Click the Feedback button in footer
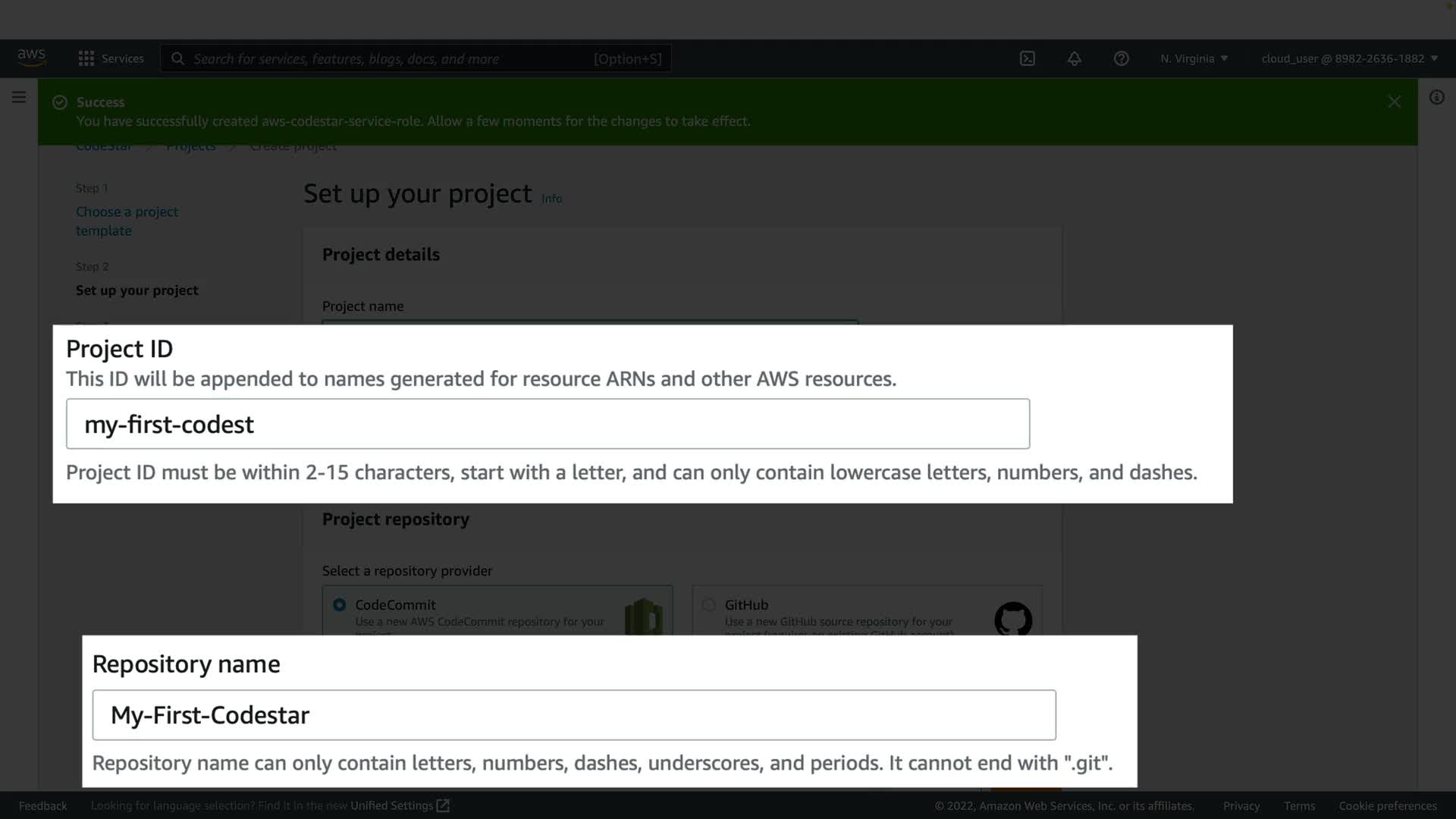Viewport: 1456px width, 819px height. (x=42, y=805)
